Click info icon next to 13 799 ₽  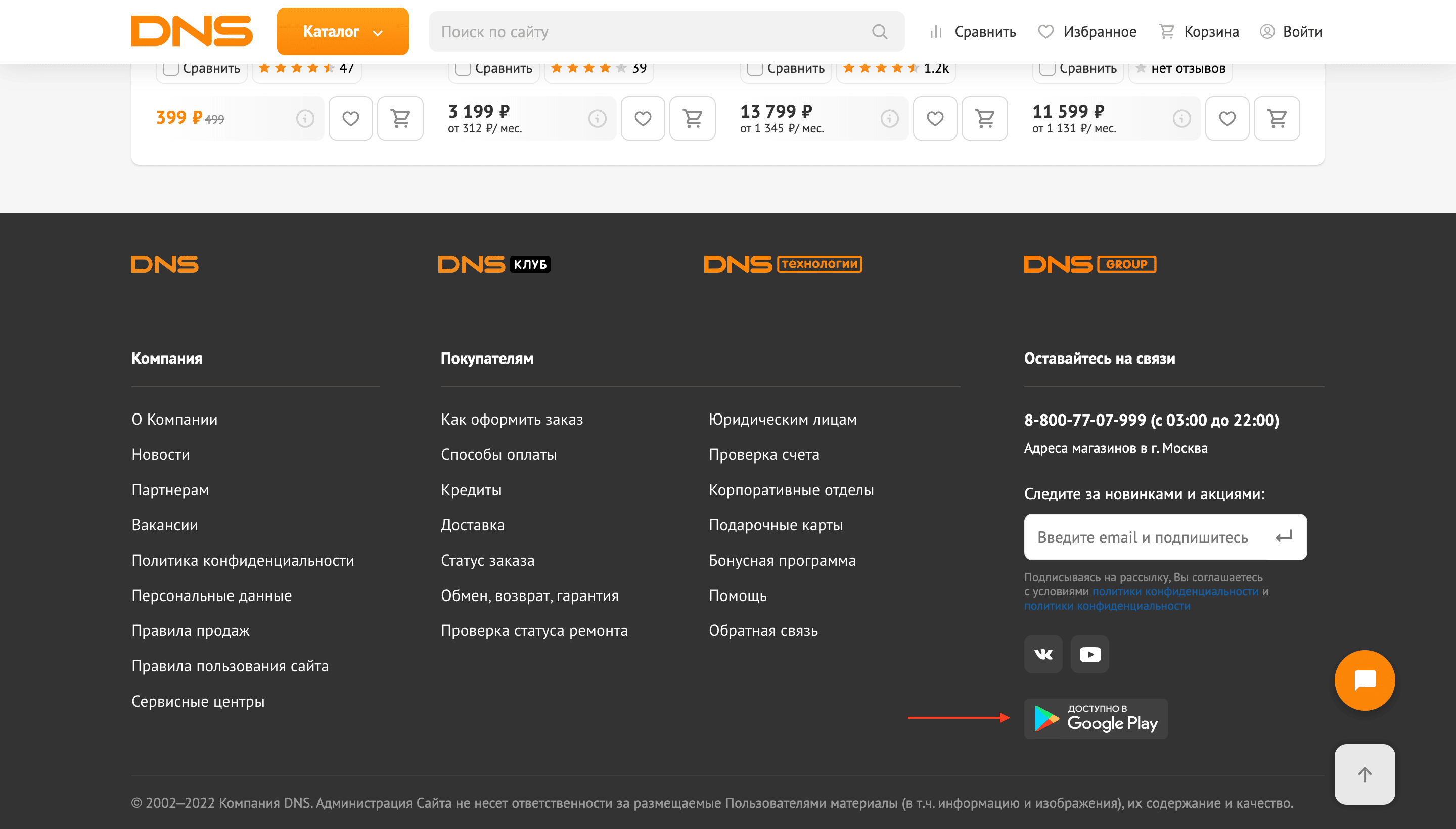point(889,118)
